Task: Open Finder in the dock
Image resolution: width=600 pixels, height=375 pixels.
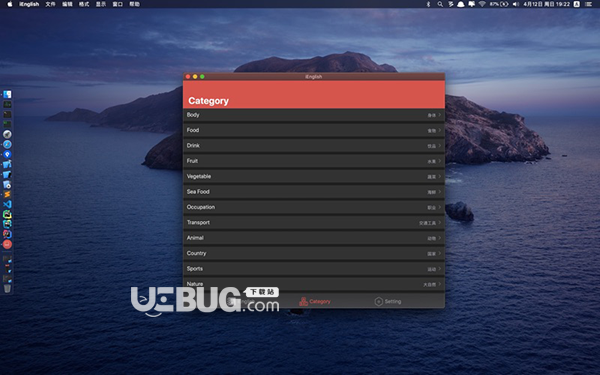Action: click(7, 94)
